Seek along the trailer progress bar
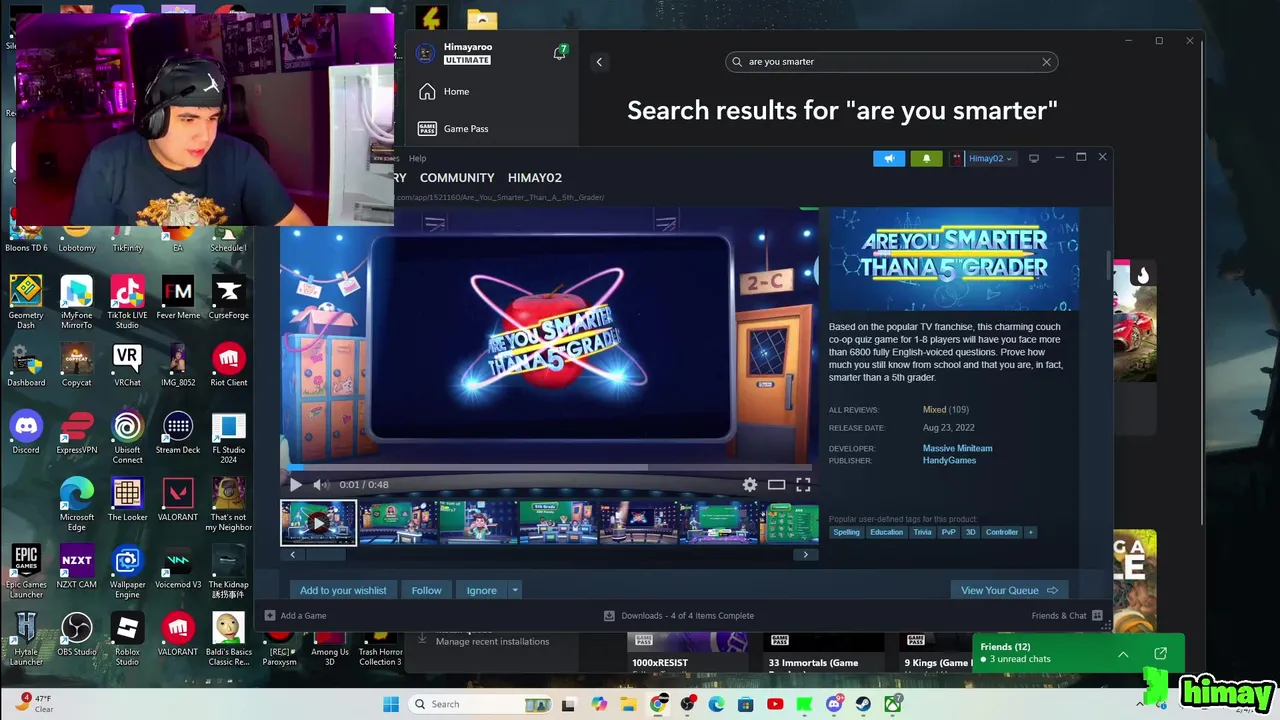This screenshot has width=1280, height=720. [549, 467]
